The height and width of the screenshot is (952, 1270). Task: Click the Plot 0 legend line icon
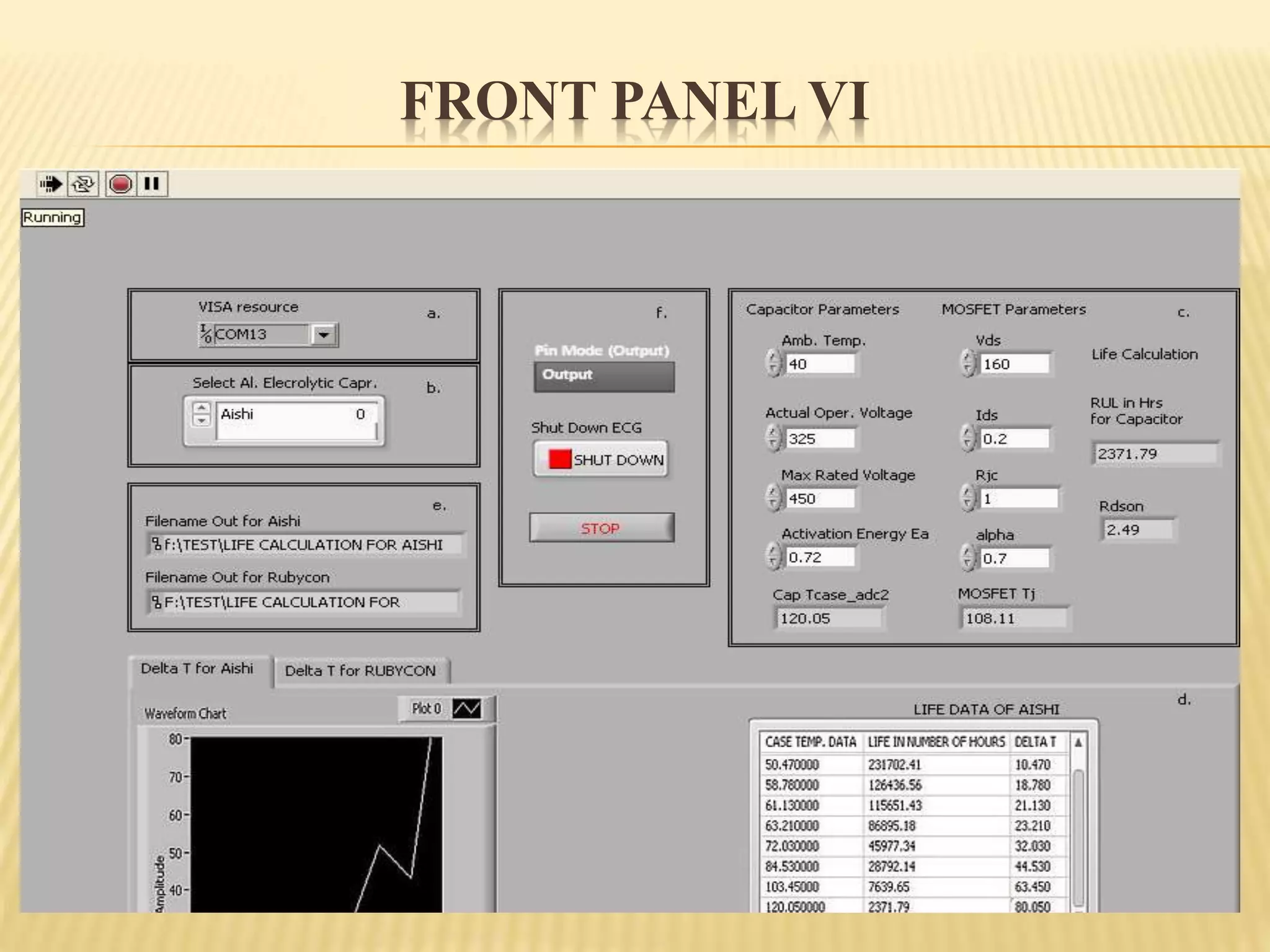[x=466, y=708]
